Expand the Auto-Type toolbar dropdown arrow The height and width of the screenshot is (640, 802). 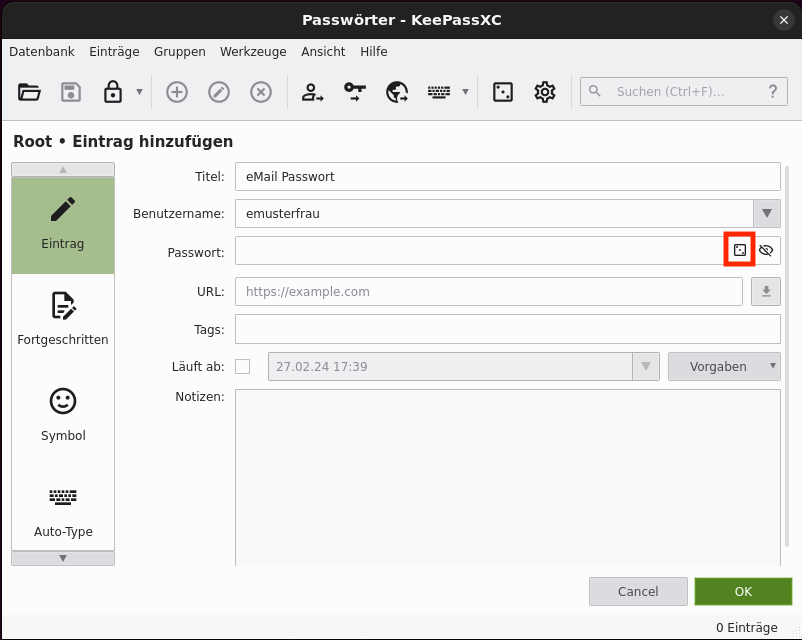465,92
